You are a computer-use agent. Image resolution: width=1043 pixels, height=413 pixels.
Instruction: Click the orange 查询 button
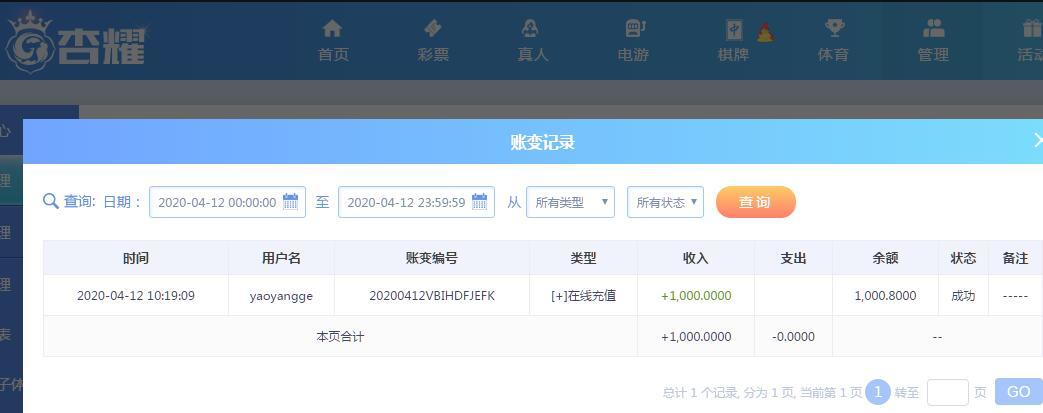coord(756,202)
